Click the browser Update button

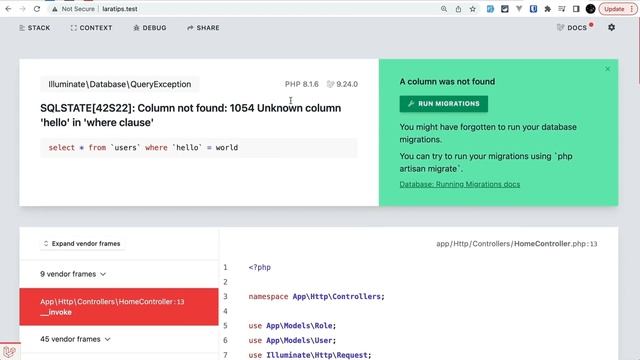click(618, 9)
